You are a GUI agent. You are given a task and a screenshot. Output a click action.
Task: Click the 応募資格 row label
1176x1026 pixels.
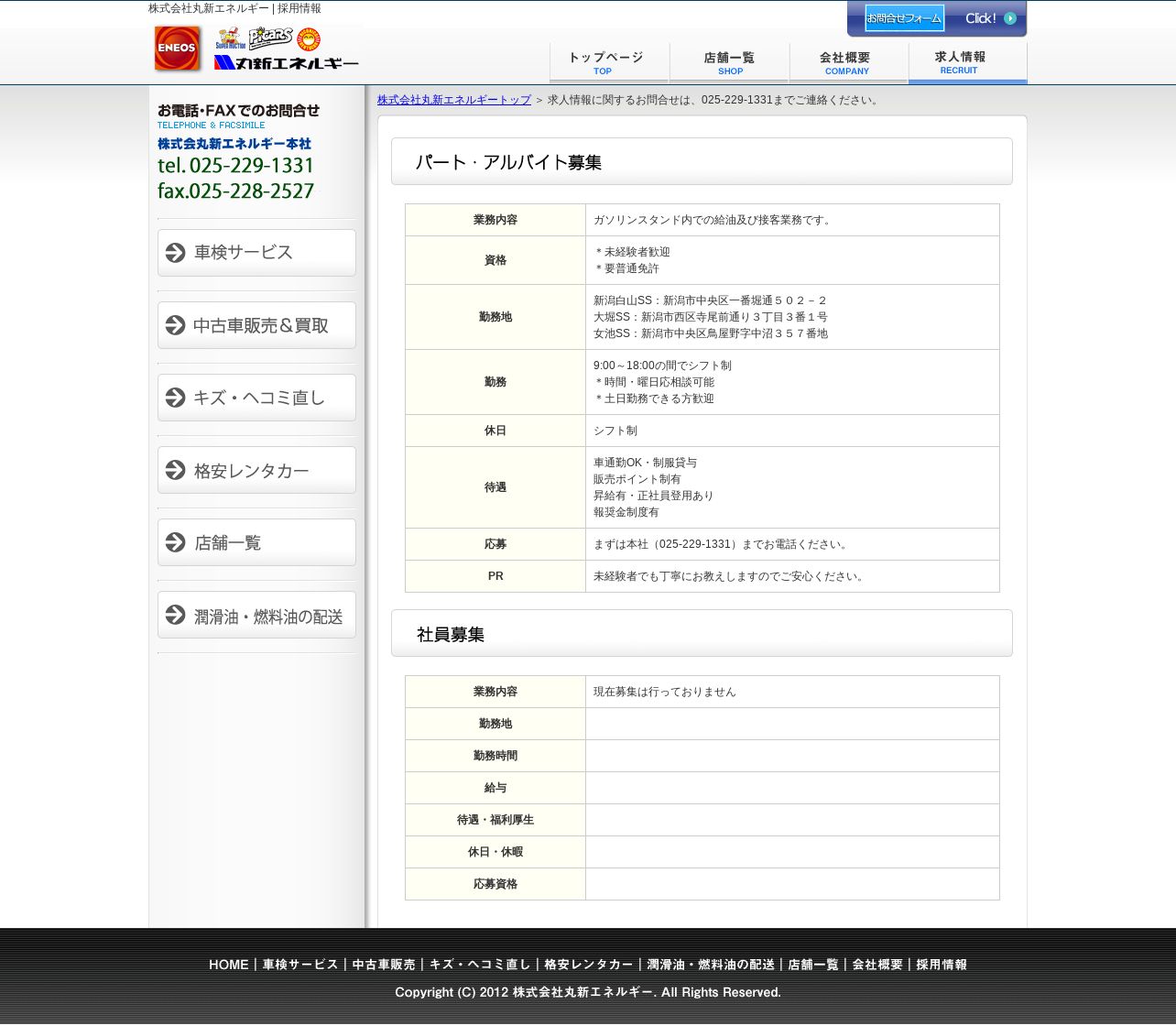tap(495, 884)
